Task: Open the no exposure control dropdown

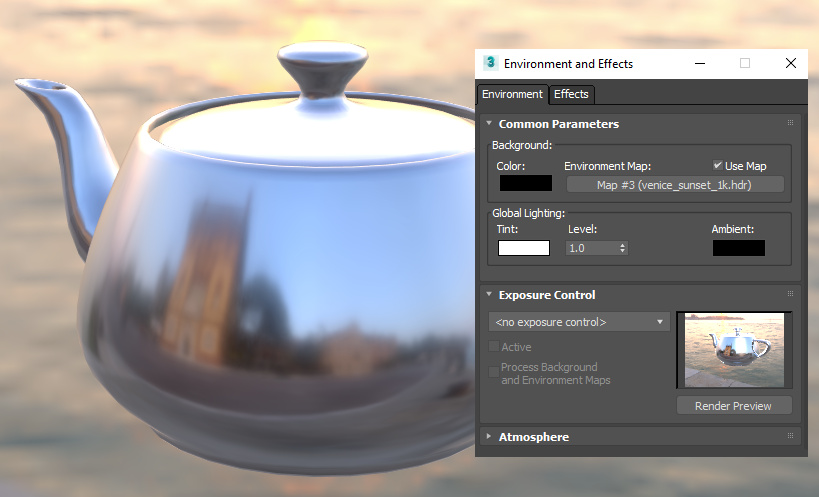Action: [x=579, y=322]
